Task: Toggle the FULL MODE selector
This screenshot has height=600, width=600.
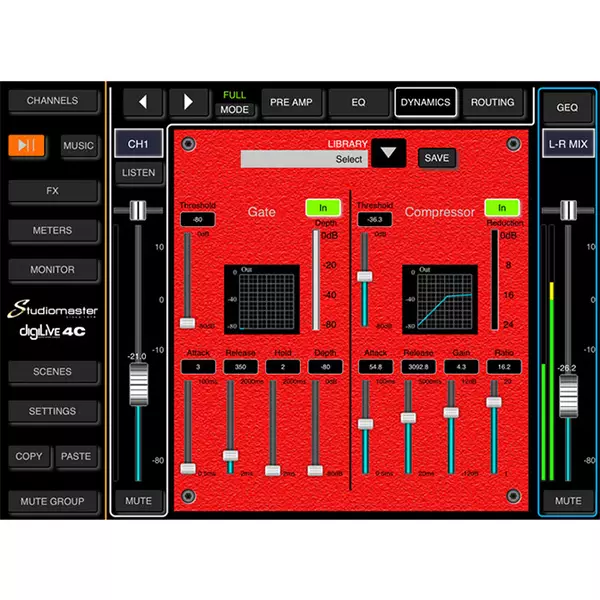Action: coord(235,103)
